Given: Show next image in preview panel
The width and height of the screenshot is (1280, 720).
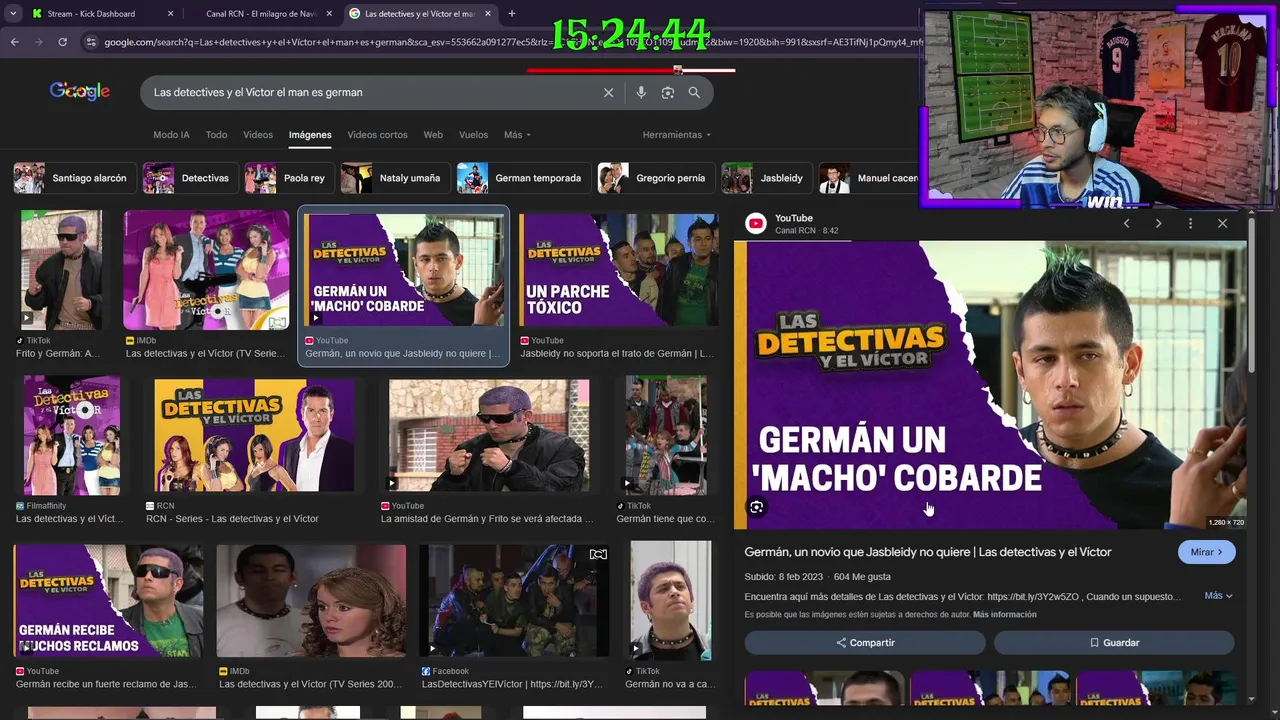Looking at the screenshot, I should (1158, 223).
